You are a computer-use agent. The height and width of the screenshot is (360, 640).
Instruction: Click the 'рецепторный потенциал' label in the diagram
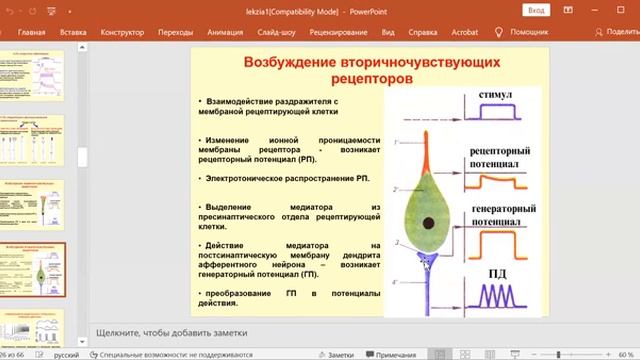coord(500,157)
